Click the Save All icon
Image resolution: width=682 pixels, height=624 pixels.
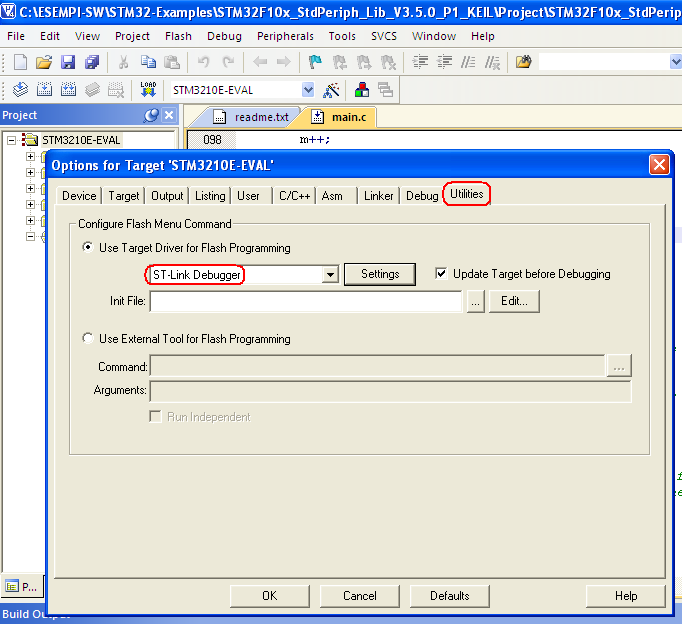coord(92,62)
